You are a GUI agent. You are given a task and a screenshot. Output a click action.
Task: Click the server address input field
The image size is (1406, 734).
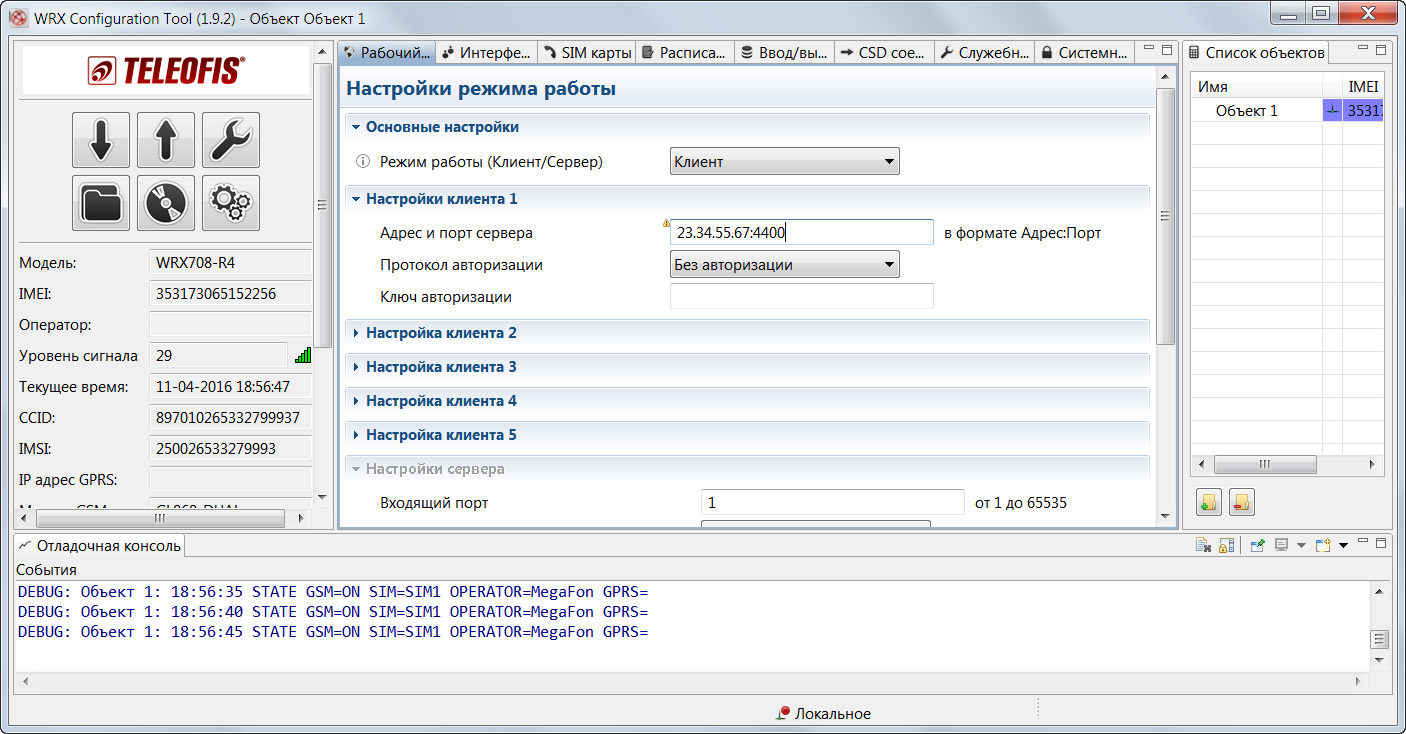click(x=800, y=231)
